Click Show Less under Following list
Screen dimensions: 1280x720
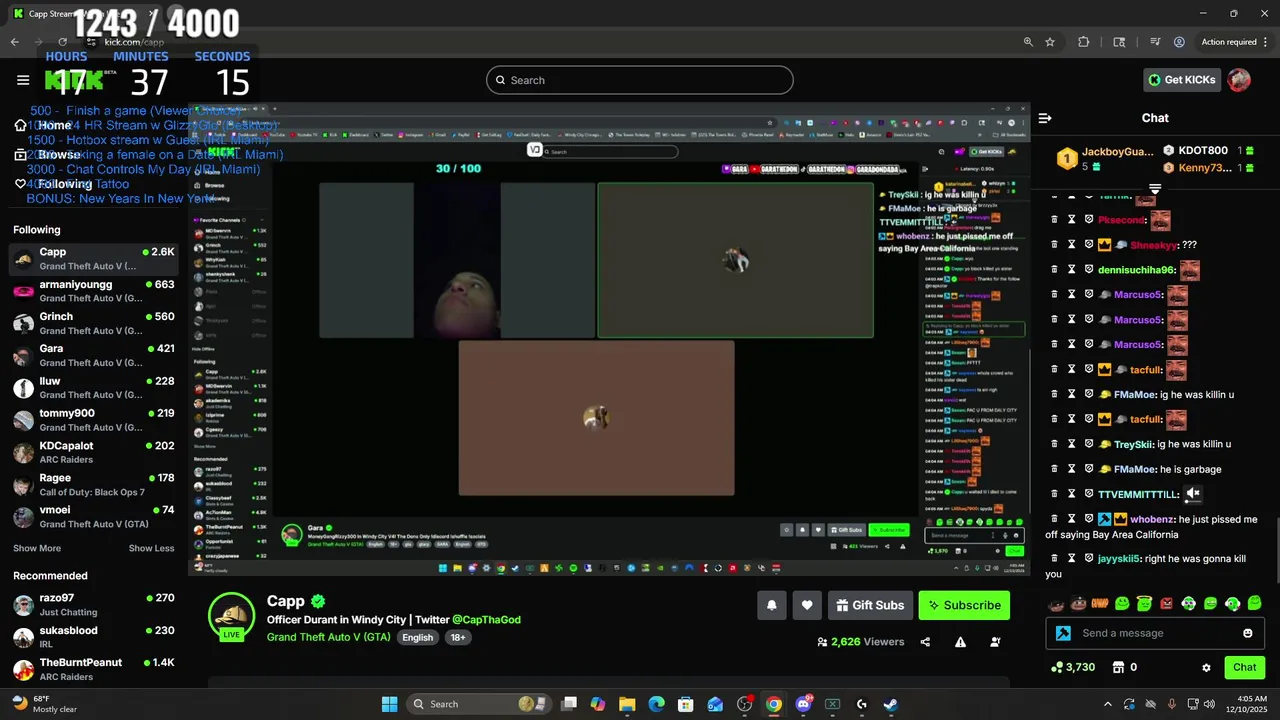[151, 548]
